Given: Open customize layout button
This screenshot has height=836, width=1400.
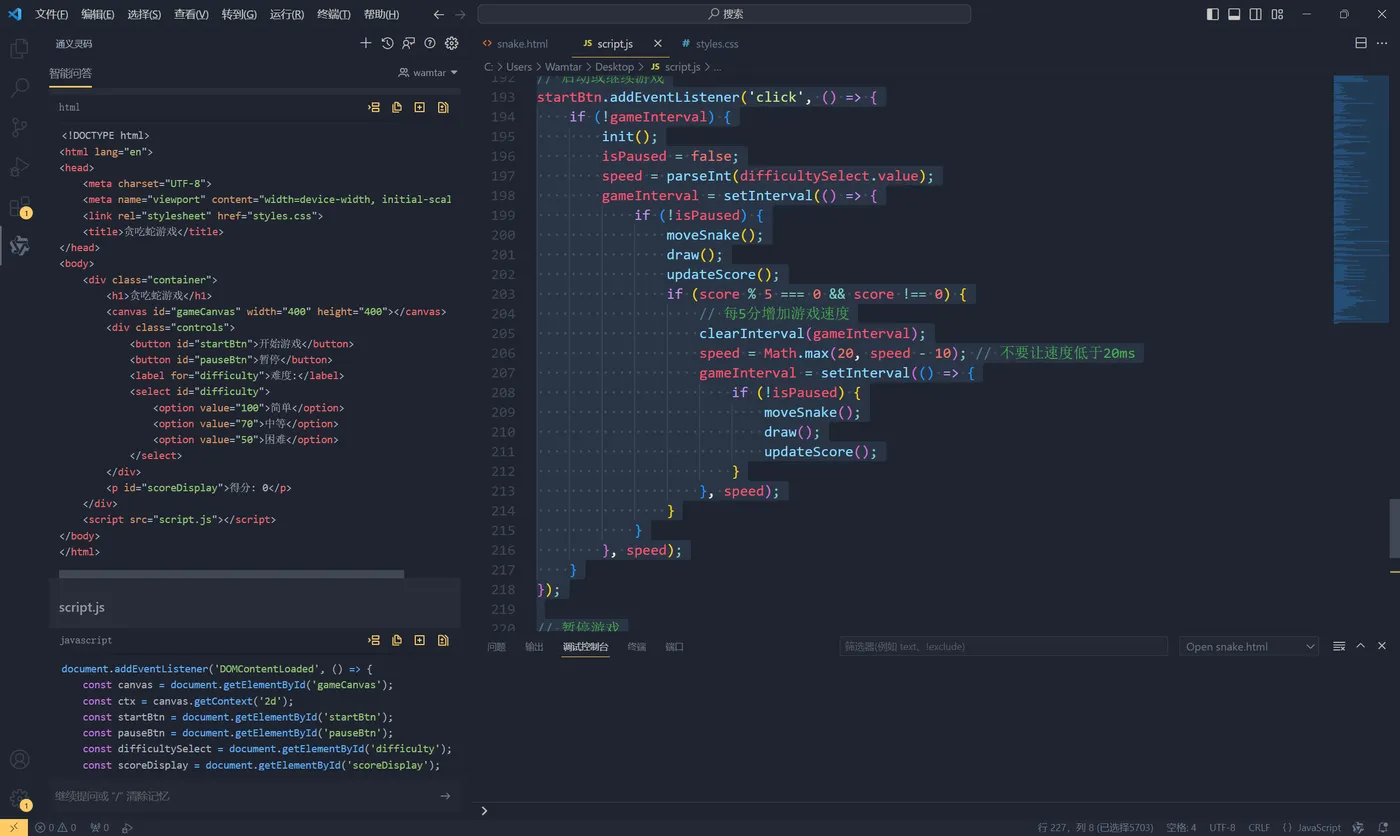Looking at the screenshot, I should pos(1278,14).
